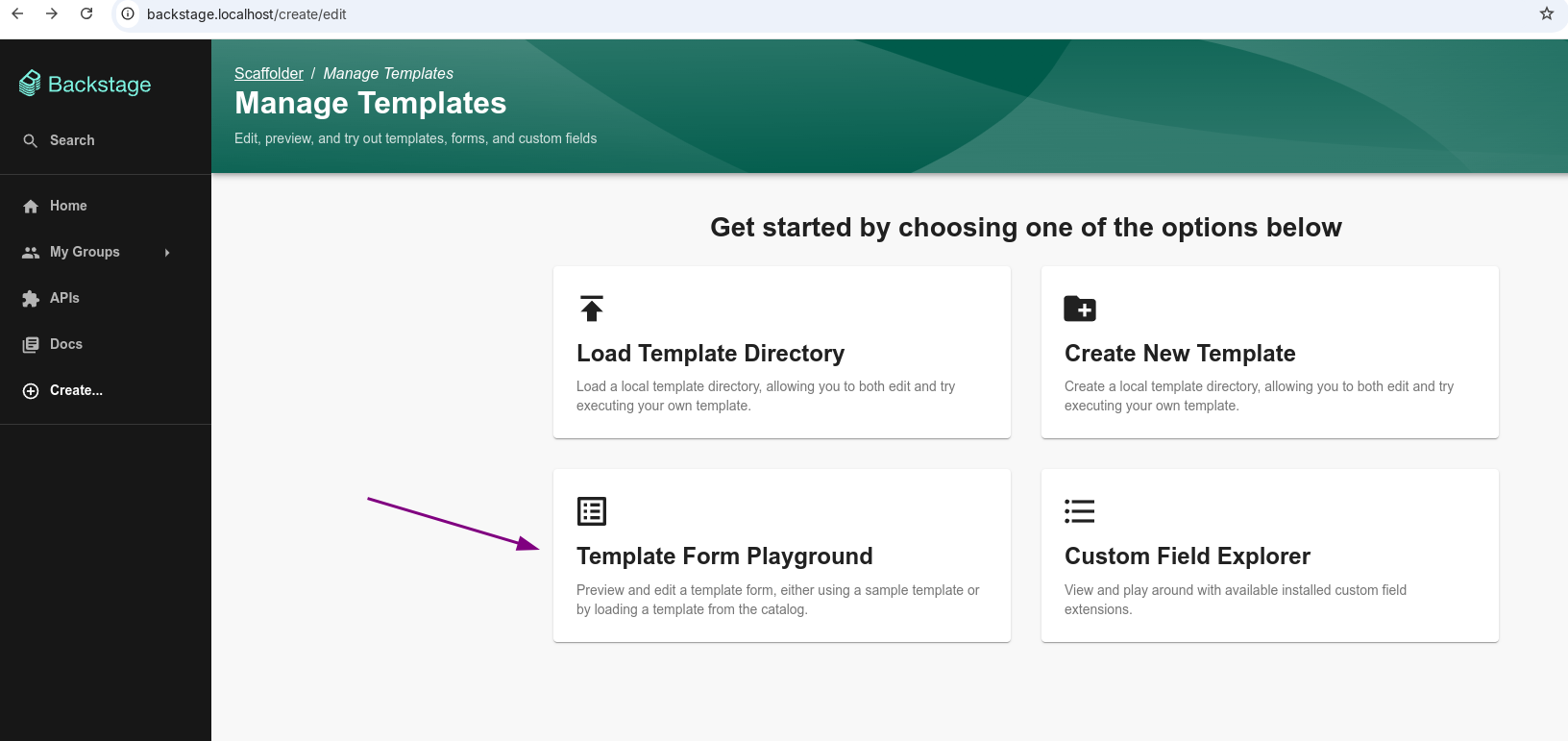Click the browser address bar URL
Screen dimensions: 1568x741
246,14
